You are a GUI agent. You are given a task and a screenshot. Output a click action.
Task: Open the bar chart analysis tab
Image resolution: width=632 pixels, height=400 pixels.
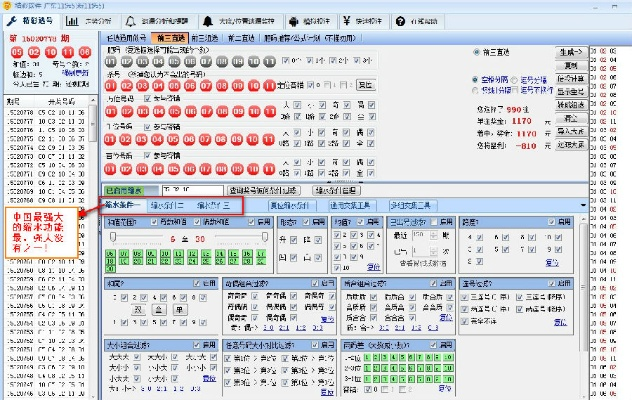coord(89,21)
